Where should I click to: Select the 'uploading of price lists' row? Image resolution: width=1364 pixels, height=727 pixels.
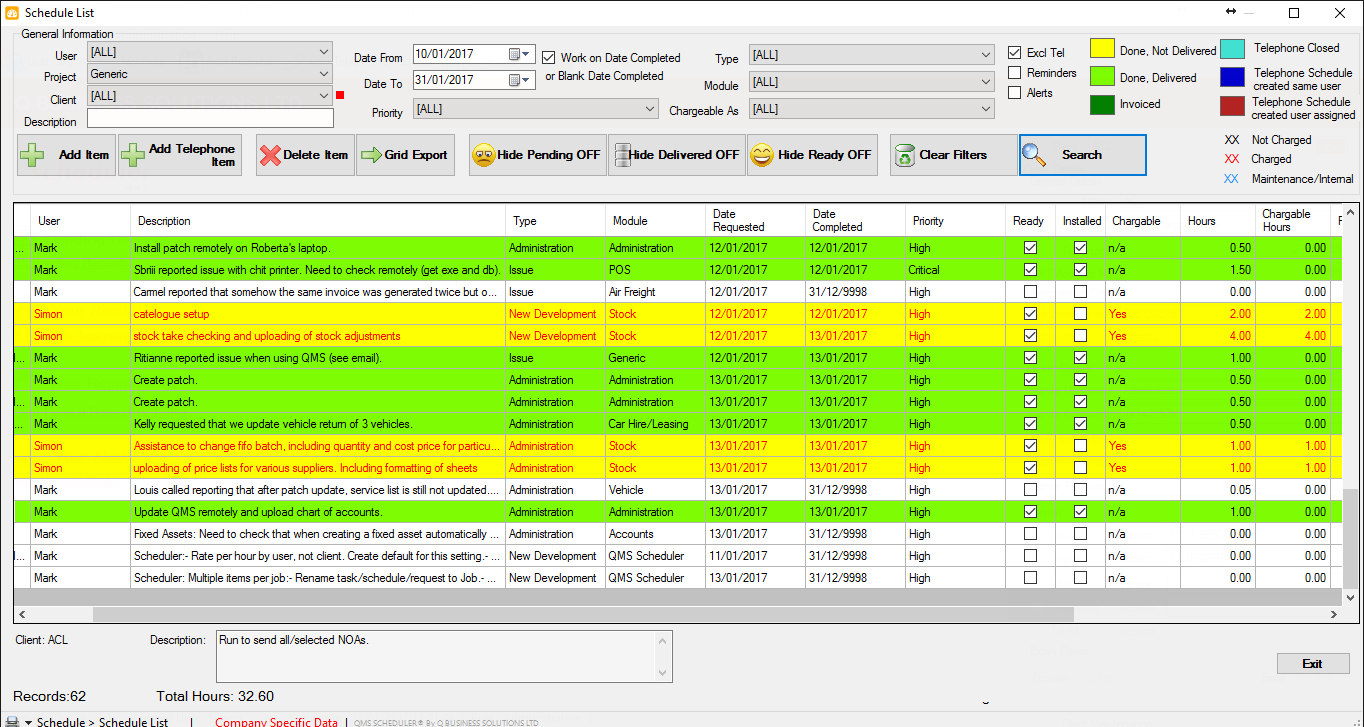(x=678, y=468)
